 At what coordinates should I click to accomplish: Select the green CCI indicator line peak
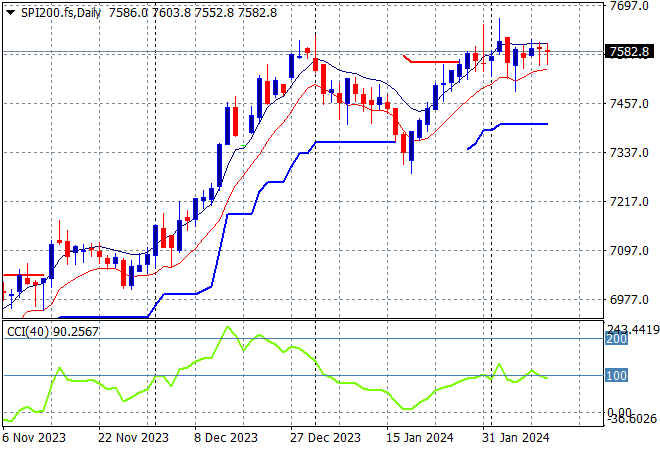(x=228, y=327)
